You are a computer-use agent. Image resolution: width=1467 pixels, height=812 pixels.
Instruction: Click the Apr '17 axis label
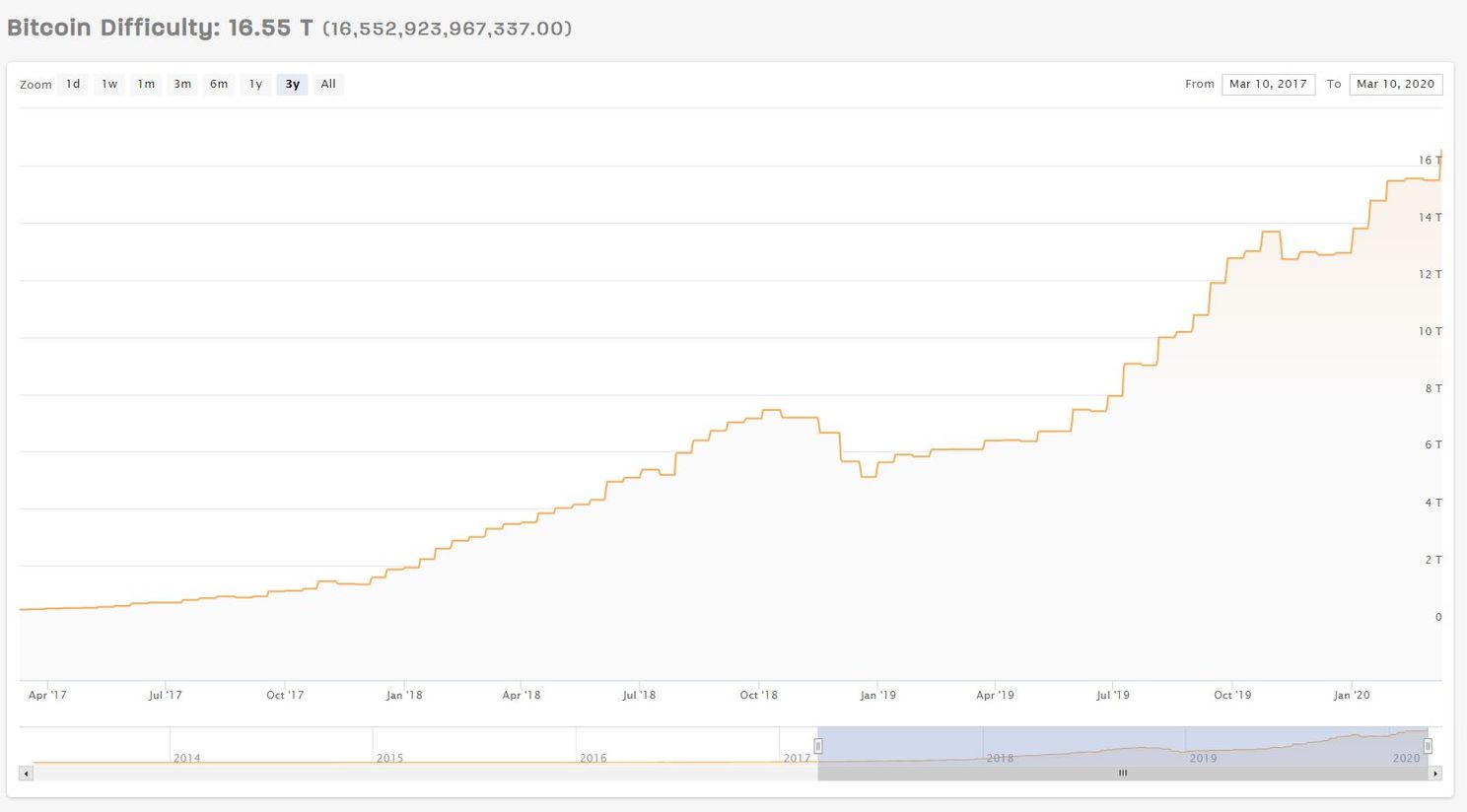pos(47,695)
